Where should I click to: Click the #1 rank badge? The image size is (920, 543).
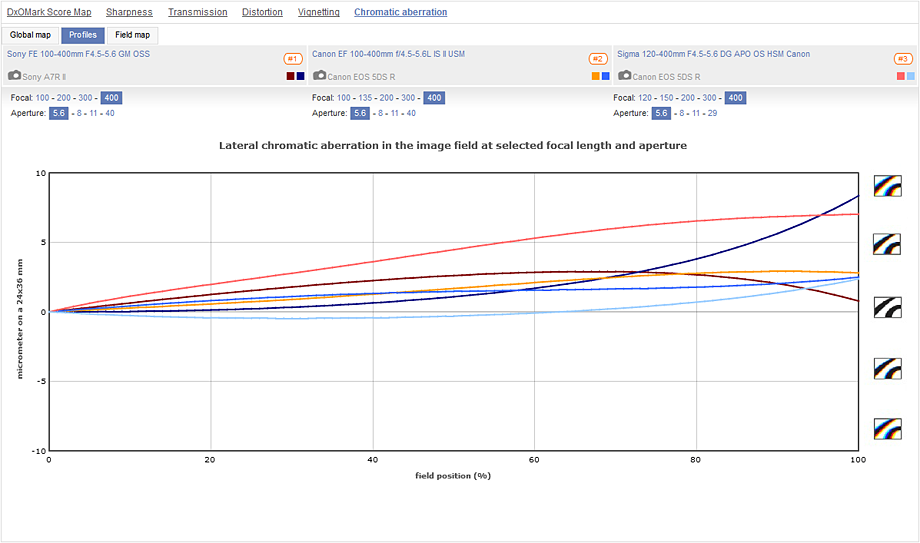[293, 59]
